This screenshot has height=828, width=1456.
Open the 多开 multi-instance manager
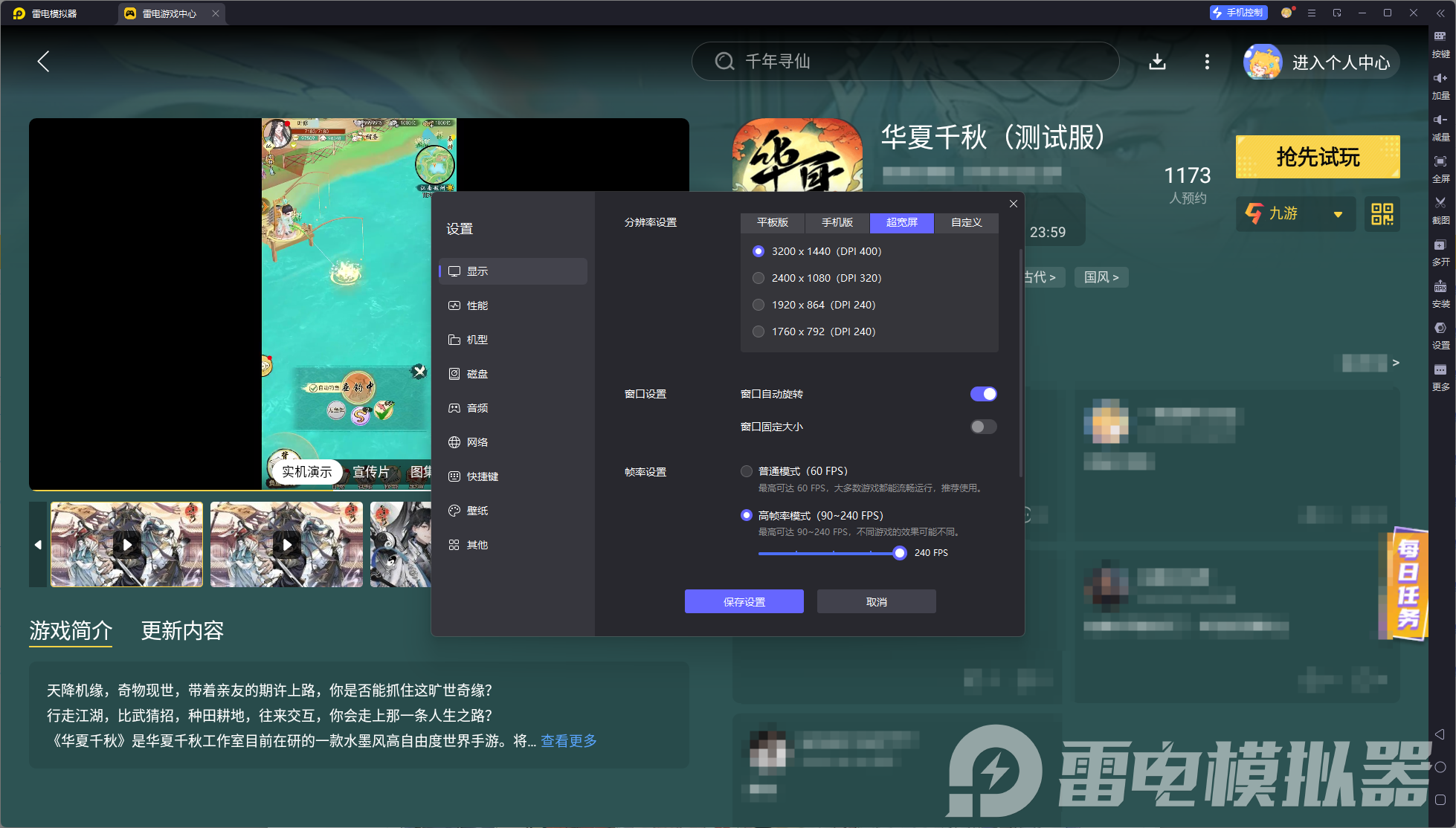tap(1441, 253)
